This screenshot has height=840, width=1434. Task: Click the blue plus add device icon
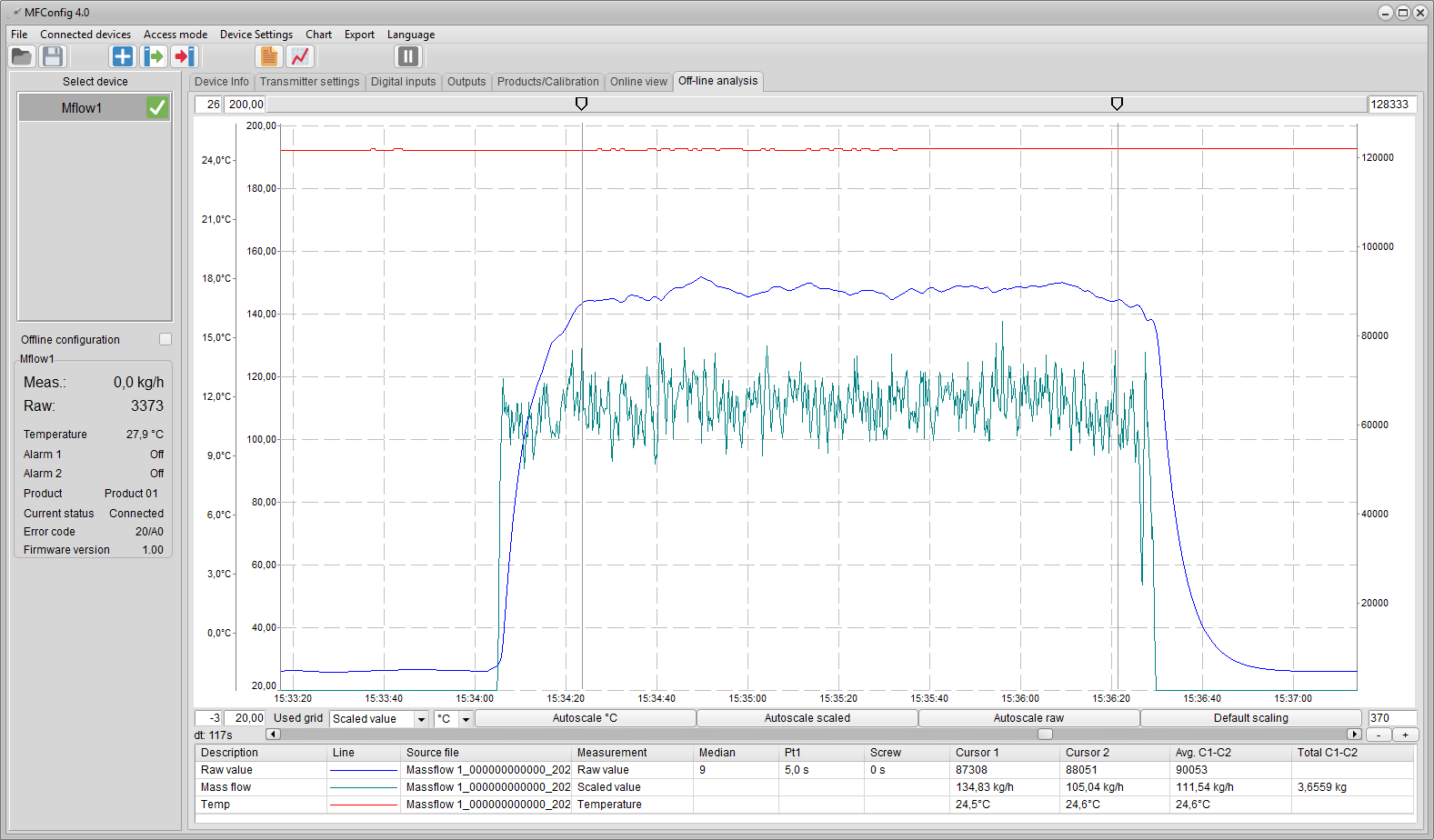(122, 56)
